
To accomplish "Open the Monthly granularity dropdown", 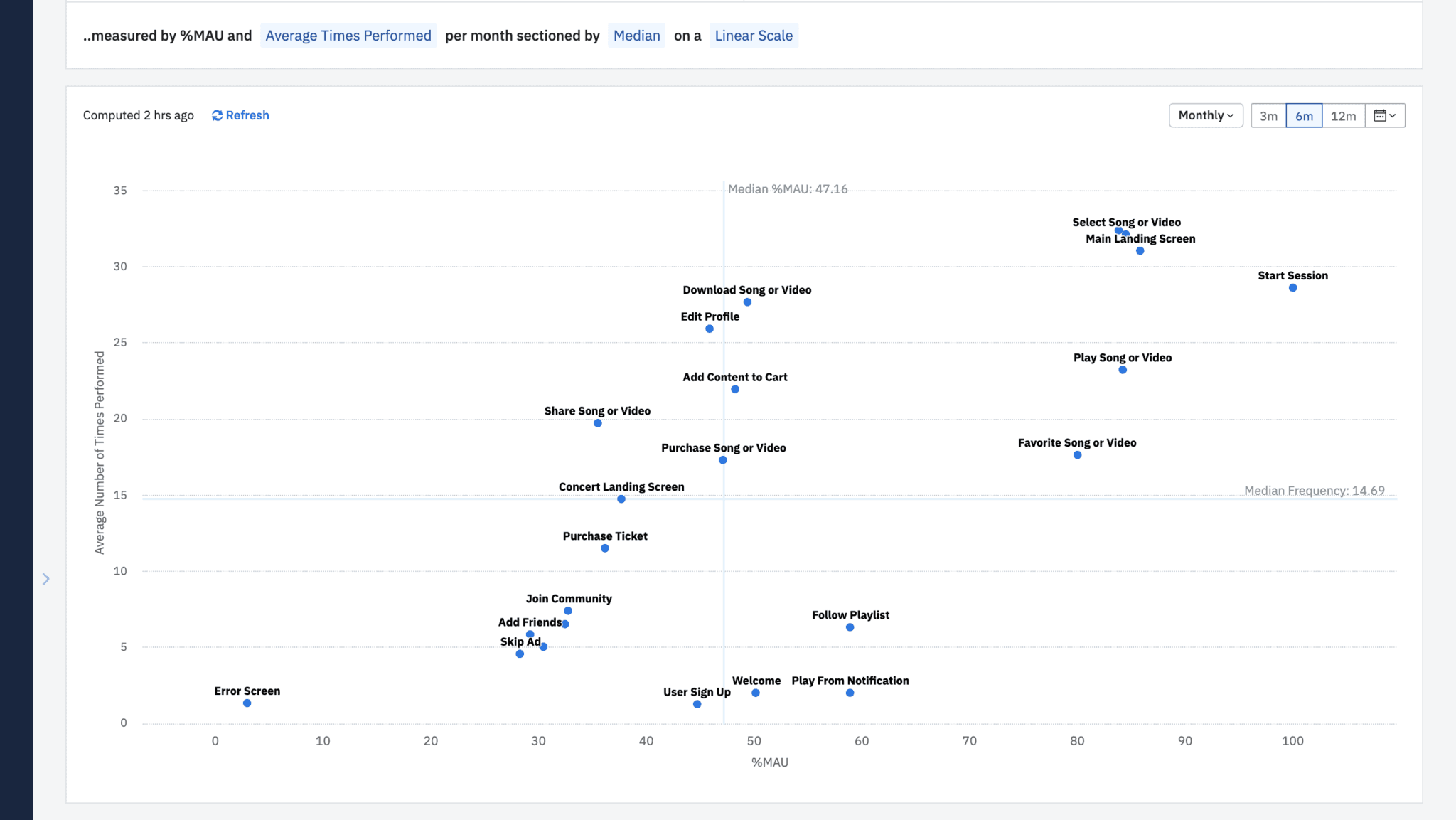I will point(1206,115).
